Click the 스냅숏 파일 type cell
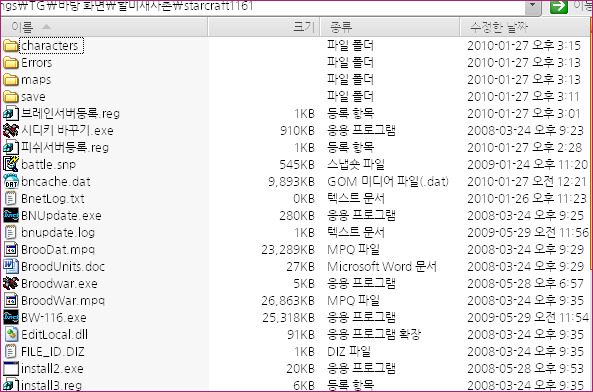Screen dimensions: 593x392 click(x=355, y=164)
